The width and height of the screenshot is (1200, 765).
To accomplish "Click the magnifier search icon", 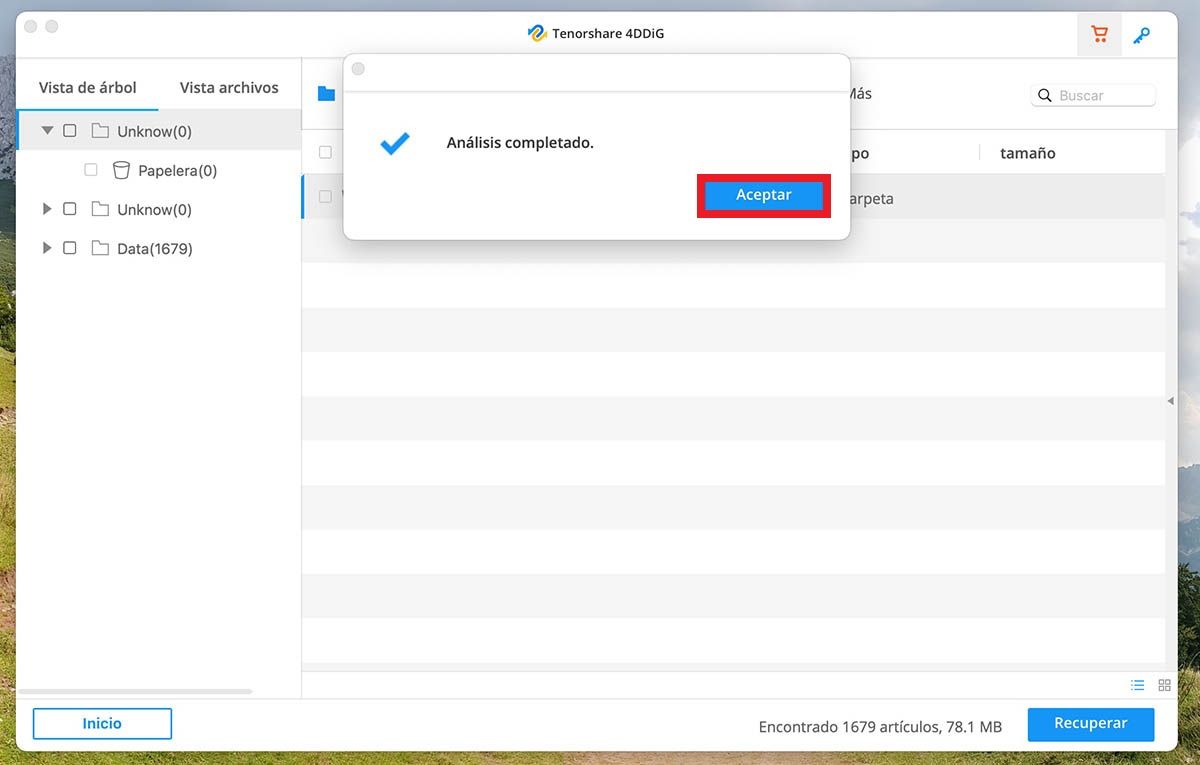I will tap(1045, 96).
